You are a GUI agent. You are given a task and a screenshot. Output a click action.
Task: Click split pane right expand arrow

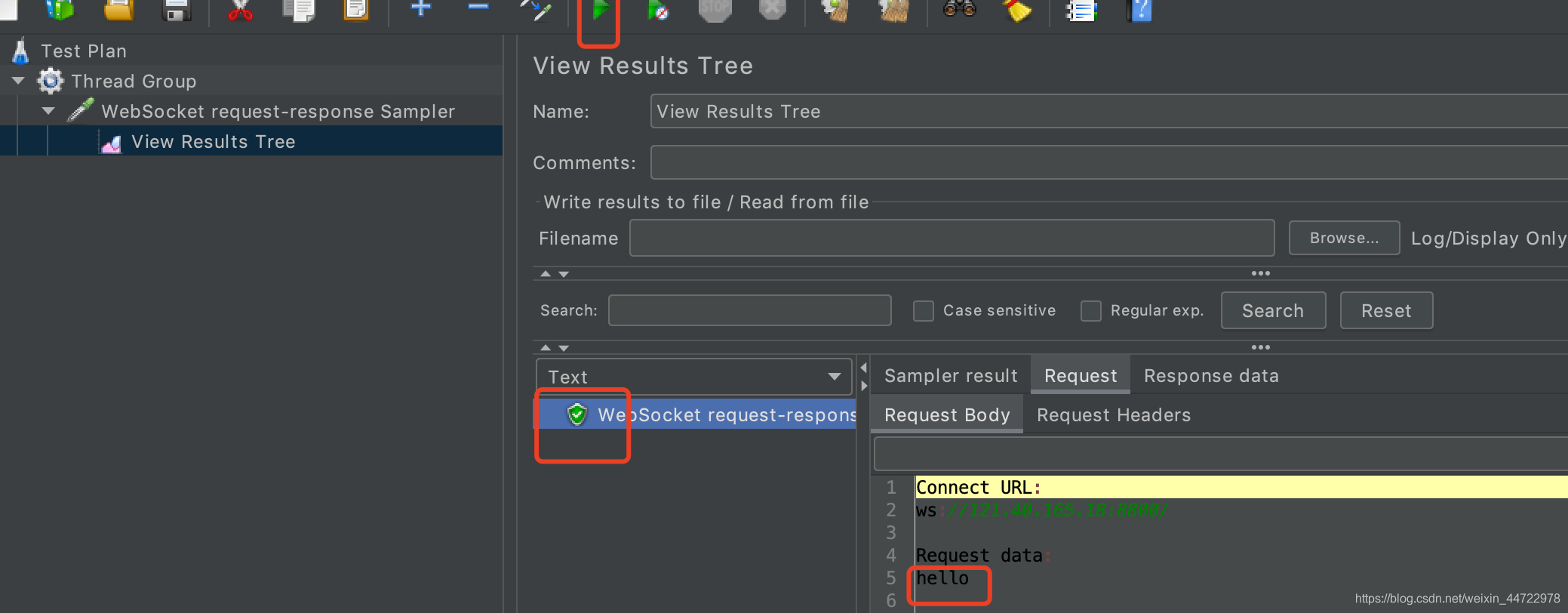coord(864,386)
